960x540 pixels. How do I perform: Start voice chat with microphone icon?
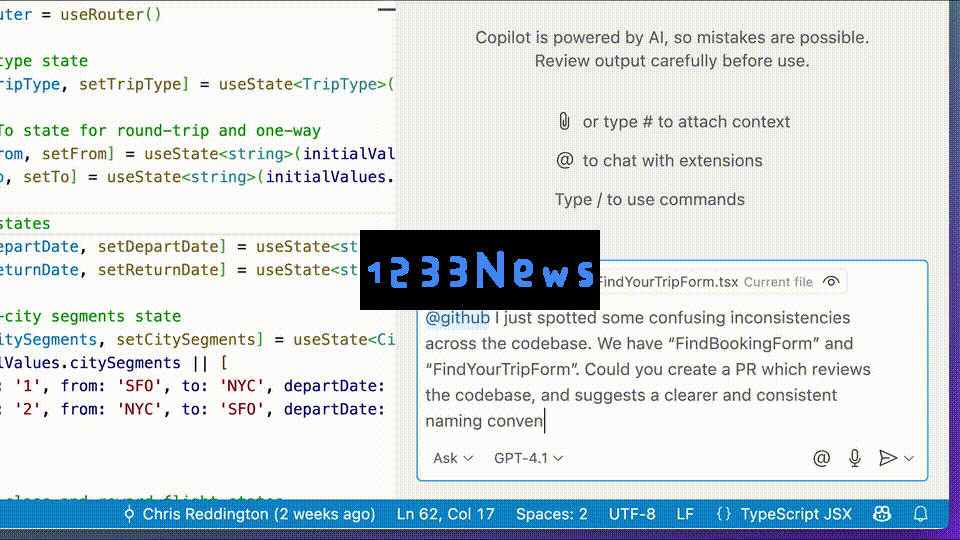(855, 458)
